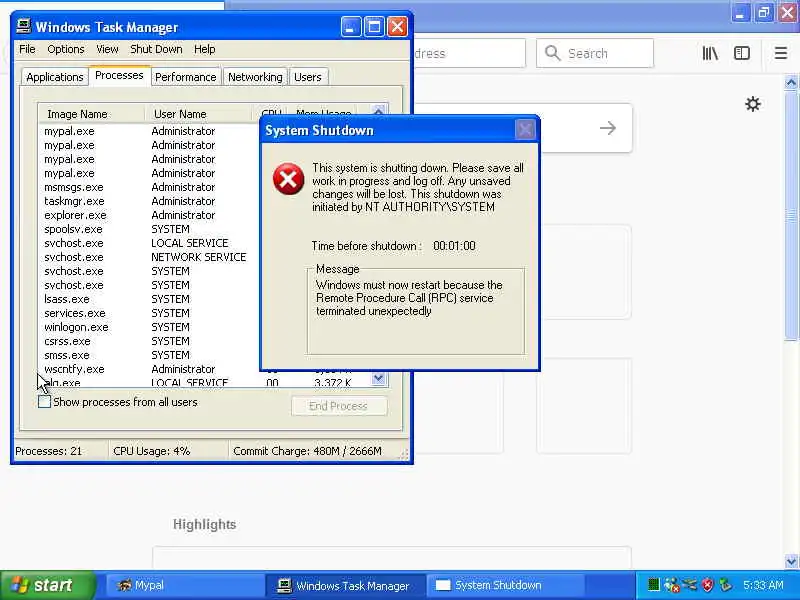Image resolution: width=800 pixels, height=600 pixels.
Task: Select the services.exe process row
Action: coord(148,313)
